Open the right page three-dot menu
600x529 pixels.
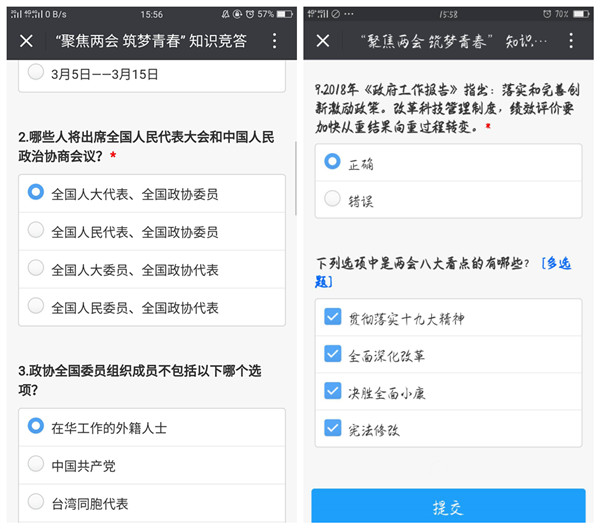571,41
